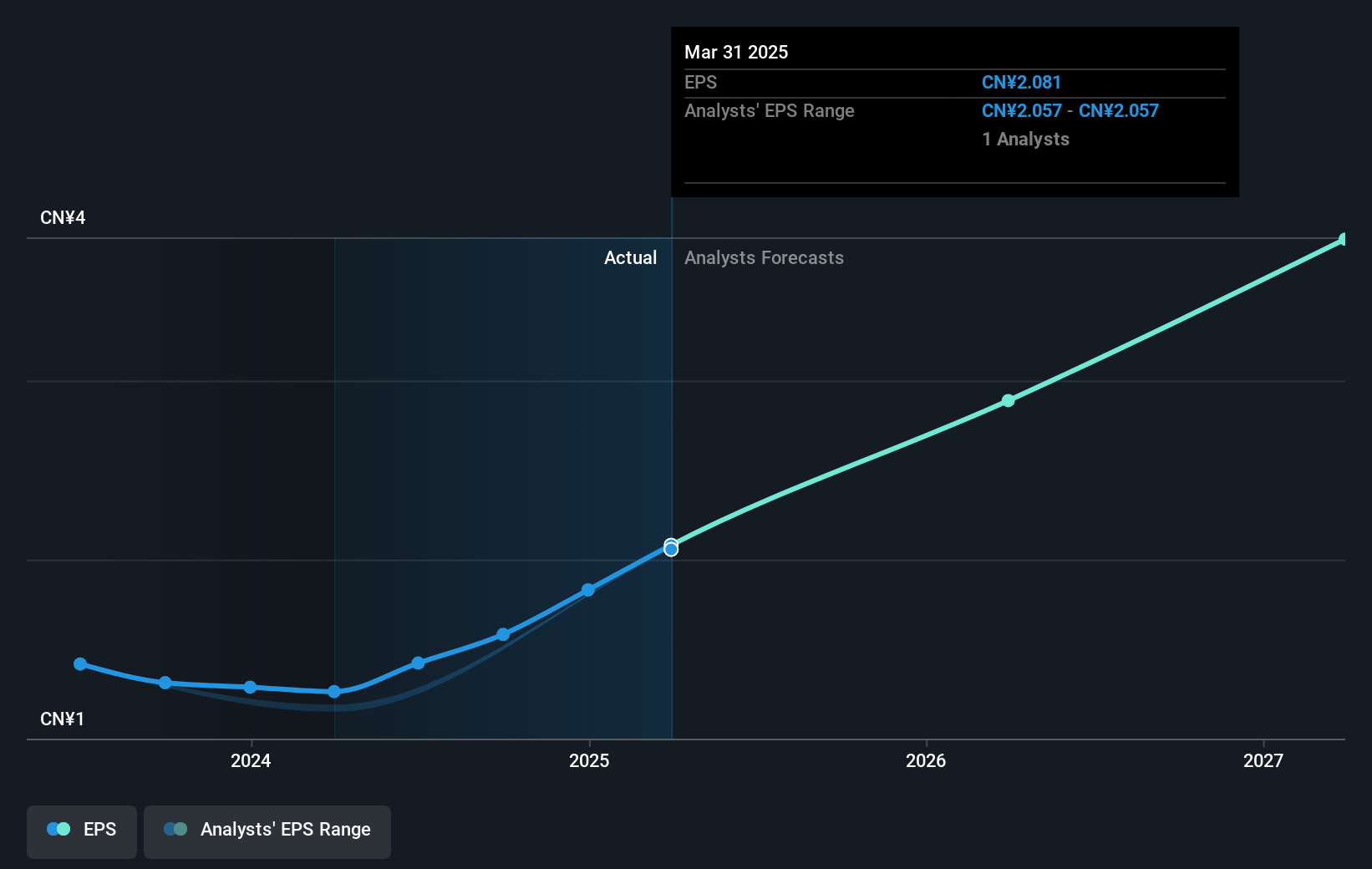Toggle the Analysts' EPS Range legend
The image size is (1372, 869).
pos(267,831)
